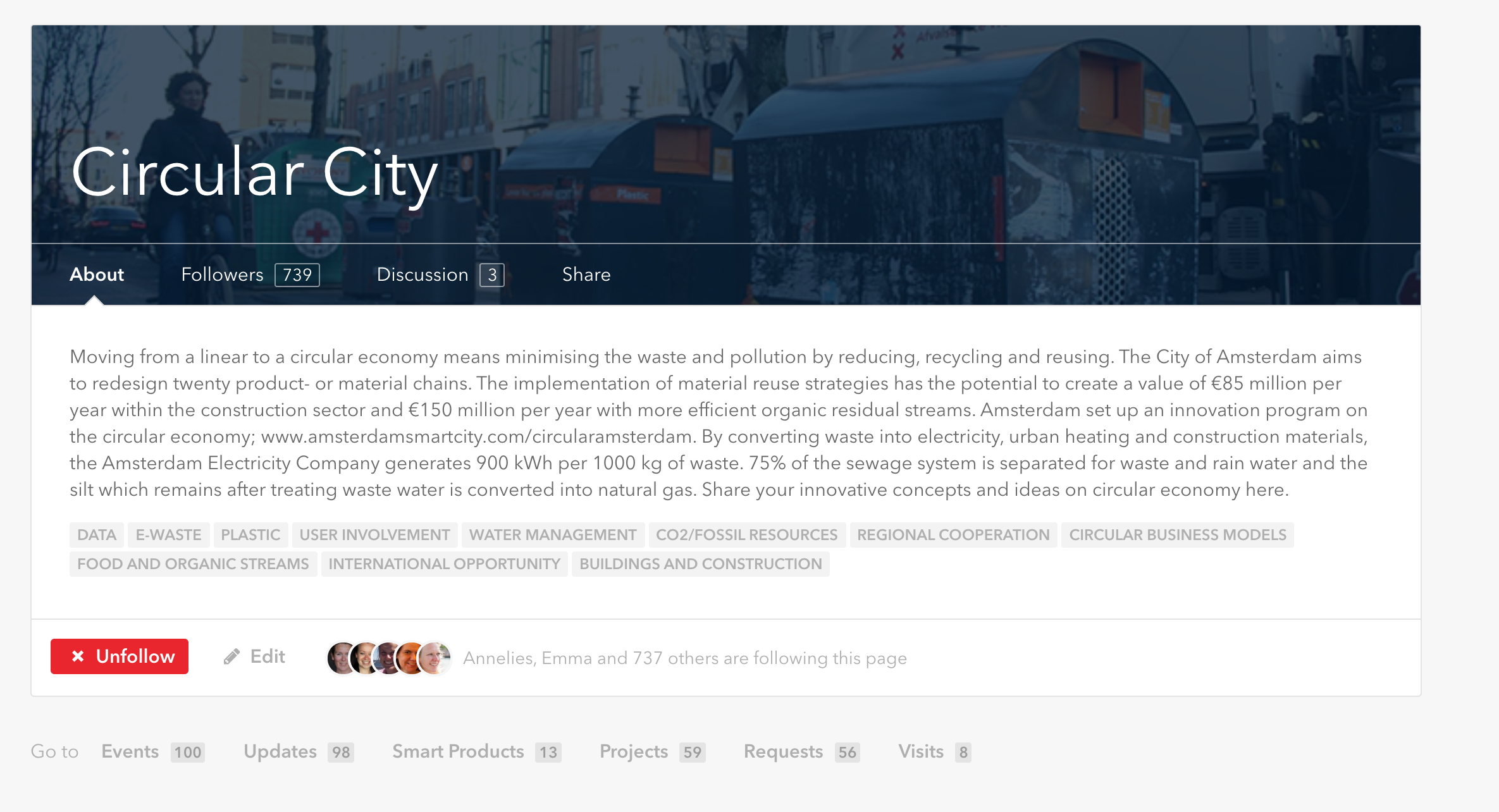
Task: Open the About tab
Action: 97,274
